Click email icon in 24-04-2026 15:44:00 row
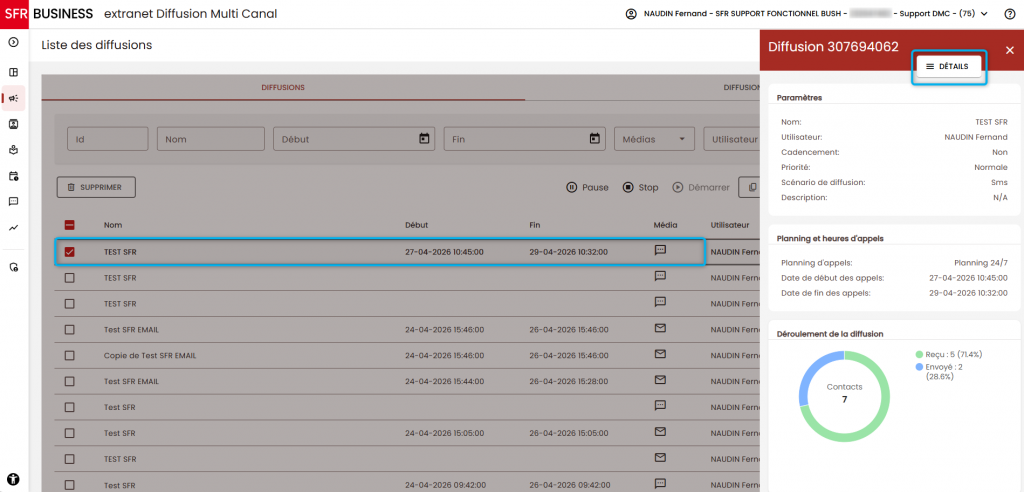The image size is (1024, 492). [660, 380]
